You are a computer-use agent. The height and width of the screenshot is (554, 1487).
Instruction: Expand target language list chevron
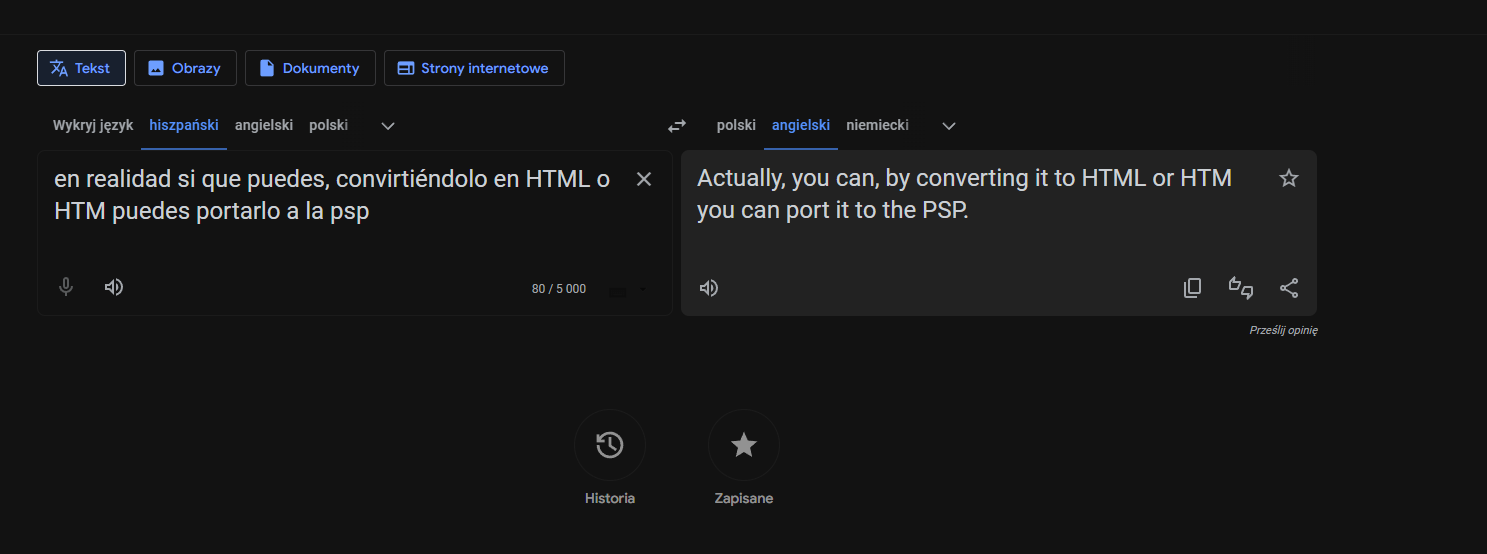coord(950,126)
